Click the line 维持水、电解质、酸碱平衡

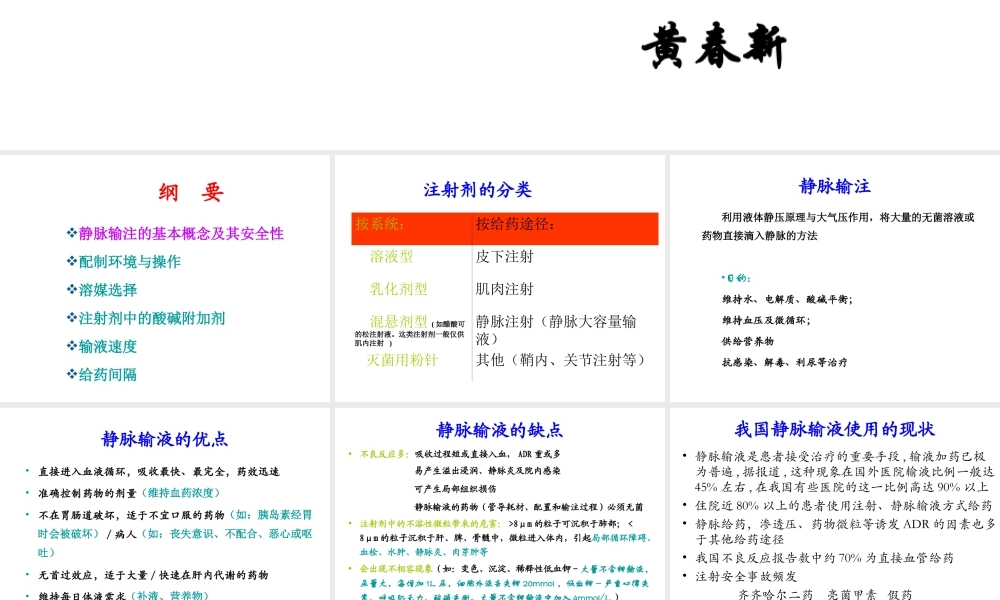coord(787,299)
